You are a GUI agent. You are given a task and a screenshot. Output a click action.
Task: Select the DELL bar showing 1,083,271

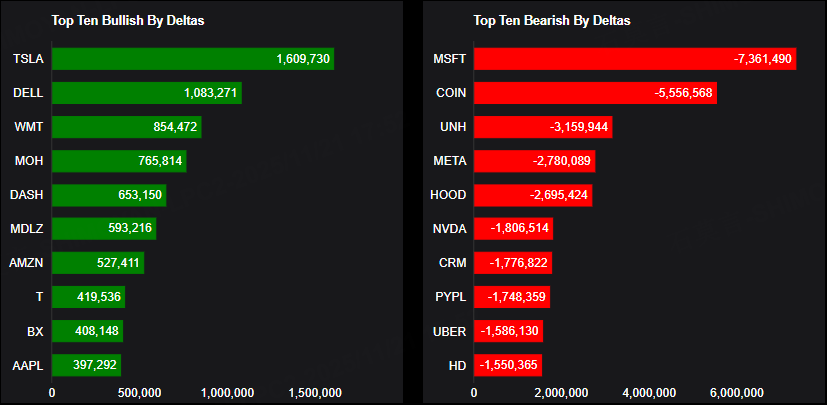(x=146, y=93)
